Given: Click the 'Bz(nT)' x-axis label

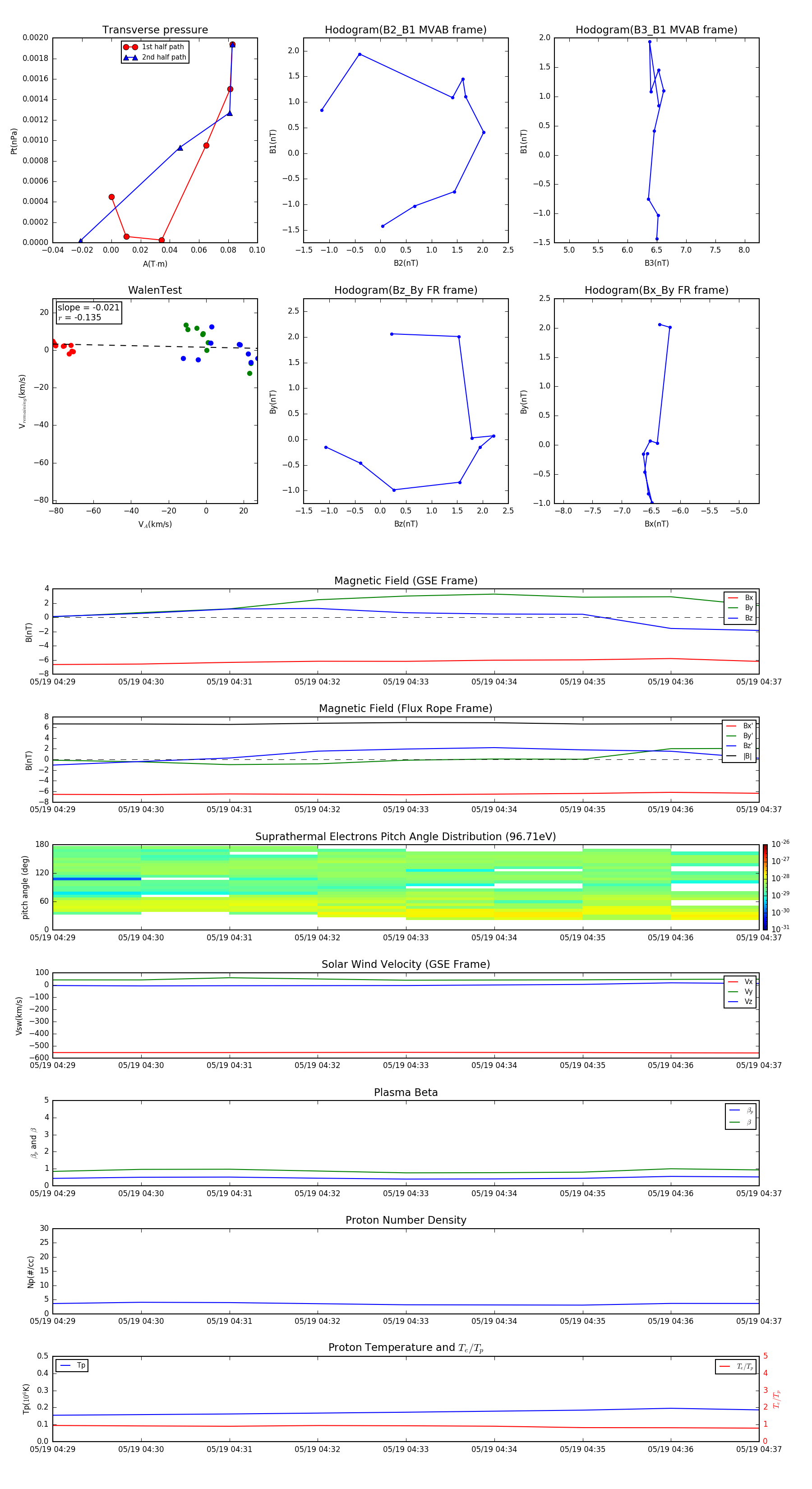Looking at the screenshot, I should 406,524.
